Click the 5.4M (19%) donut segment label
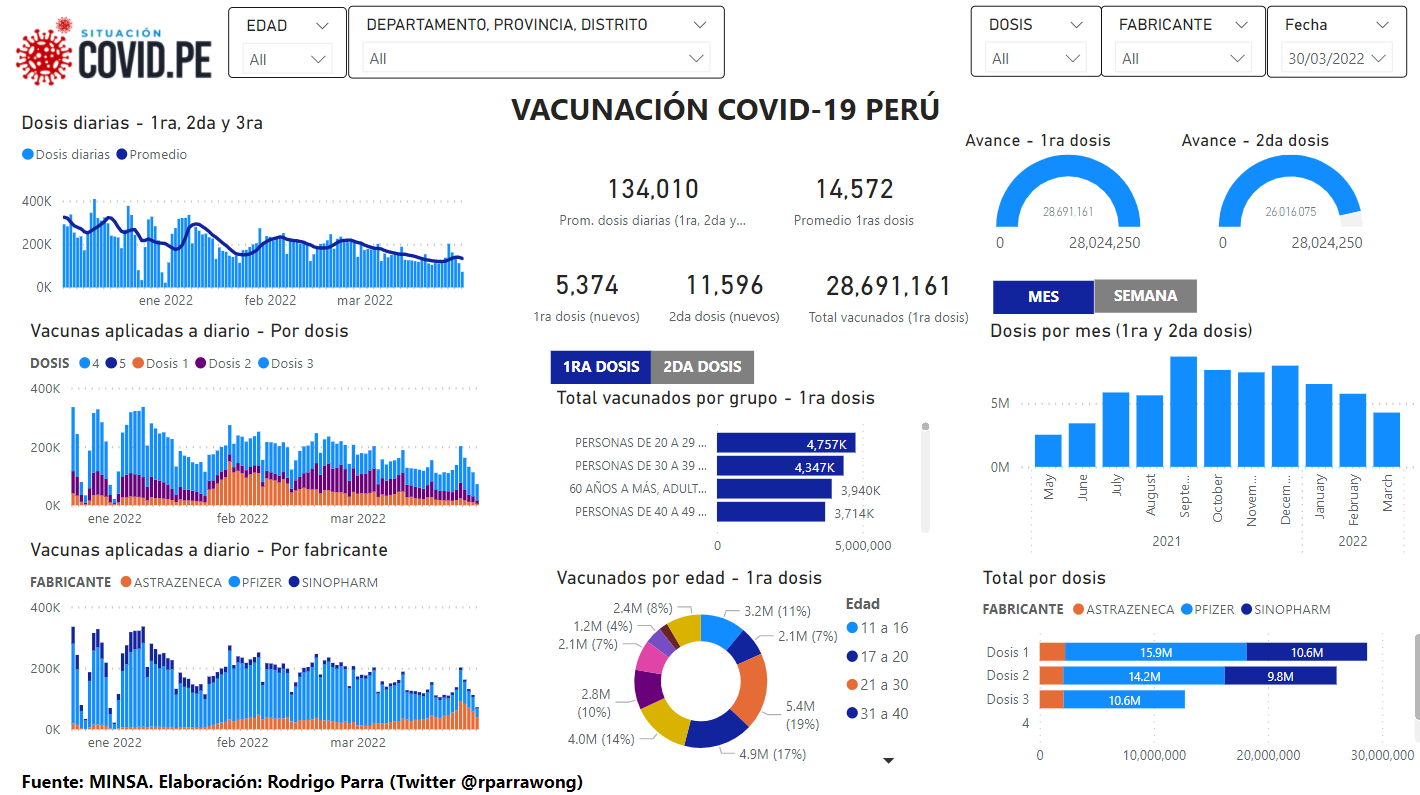The width and height of the screenshot is (1420, 795). click(802, 714)
